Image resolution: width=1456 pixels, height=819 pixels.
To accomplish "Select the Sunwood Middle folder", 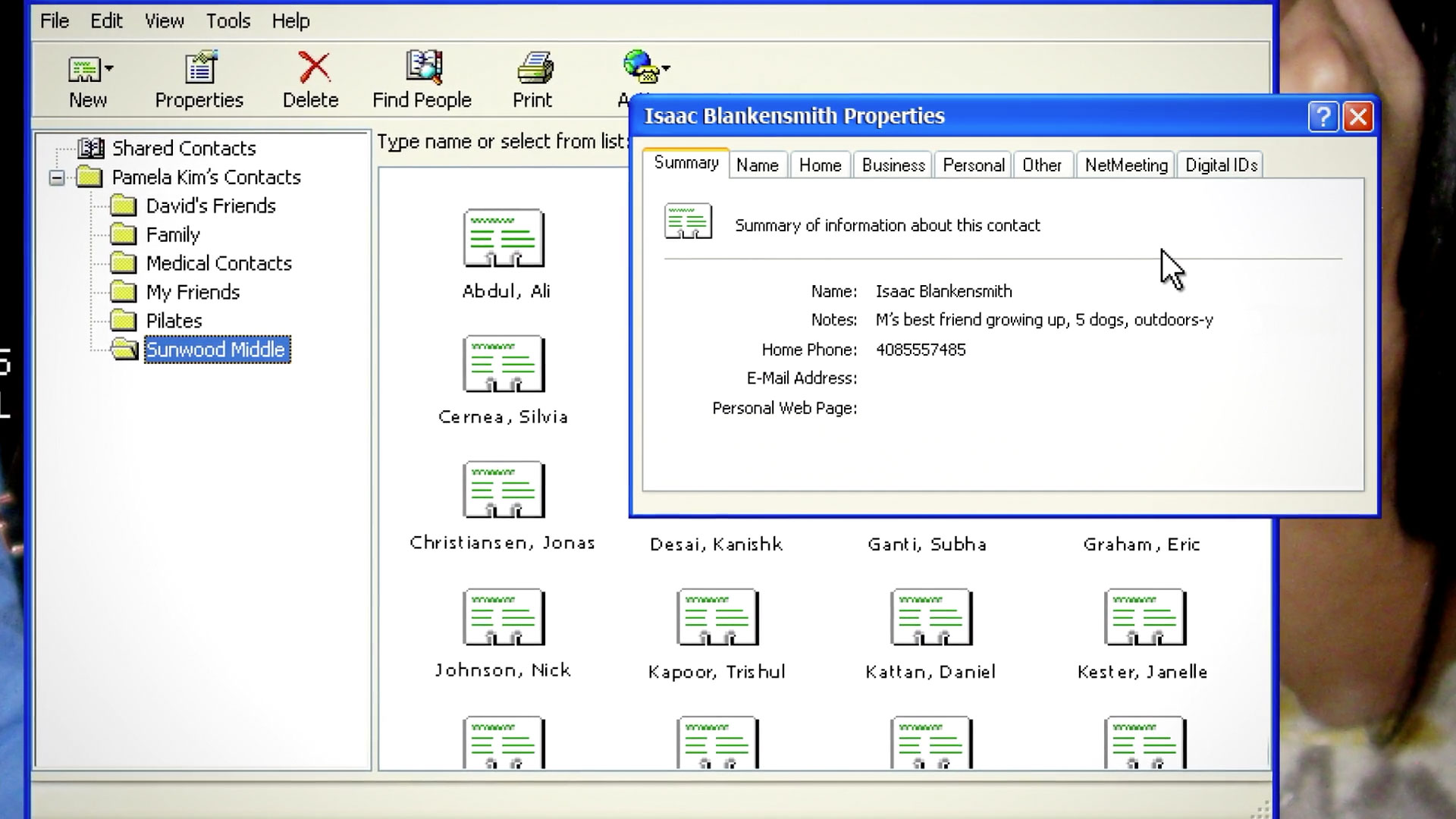I will tap(217, 350).
